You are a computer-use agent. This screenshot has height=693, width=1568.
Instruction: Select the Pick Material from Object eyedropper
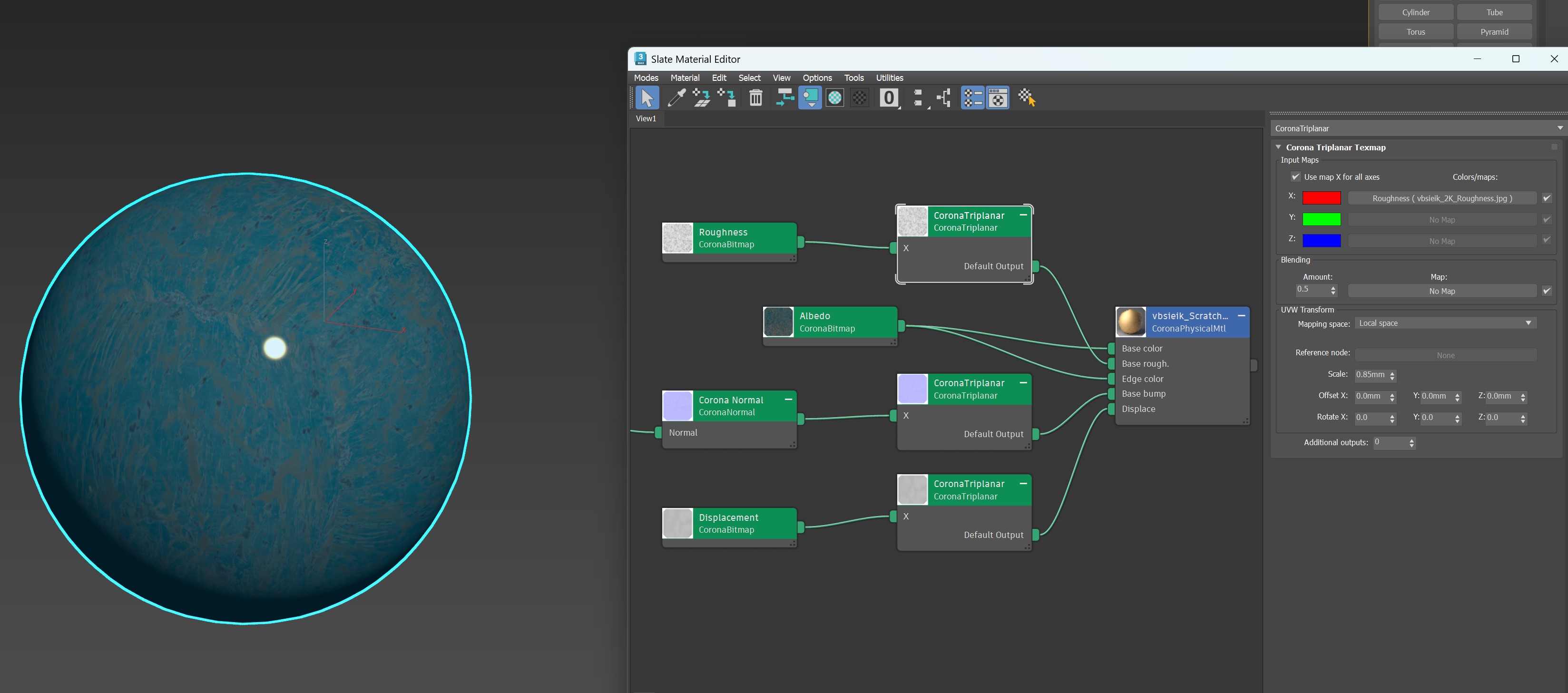[676, 98]
